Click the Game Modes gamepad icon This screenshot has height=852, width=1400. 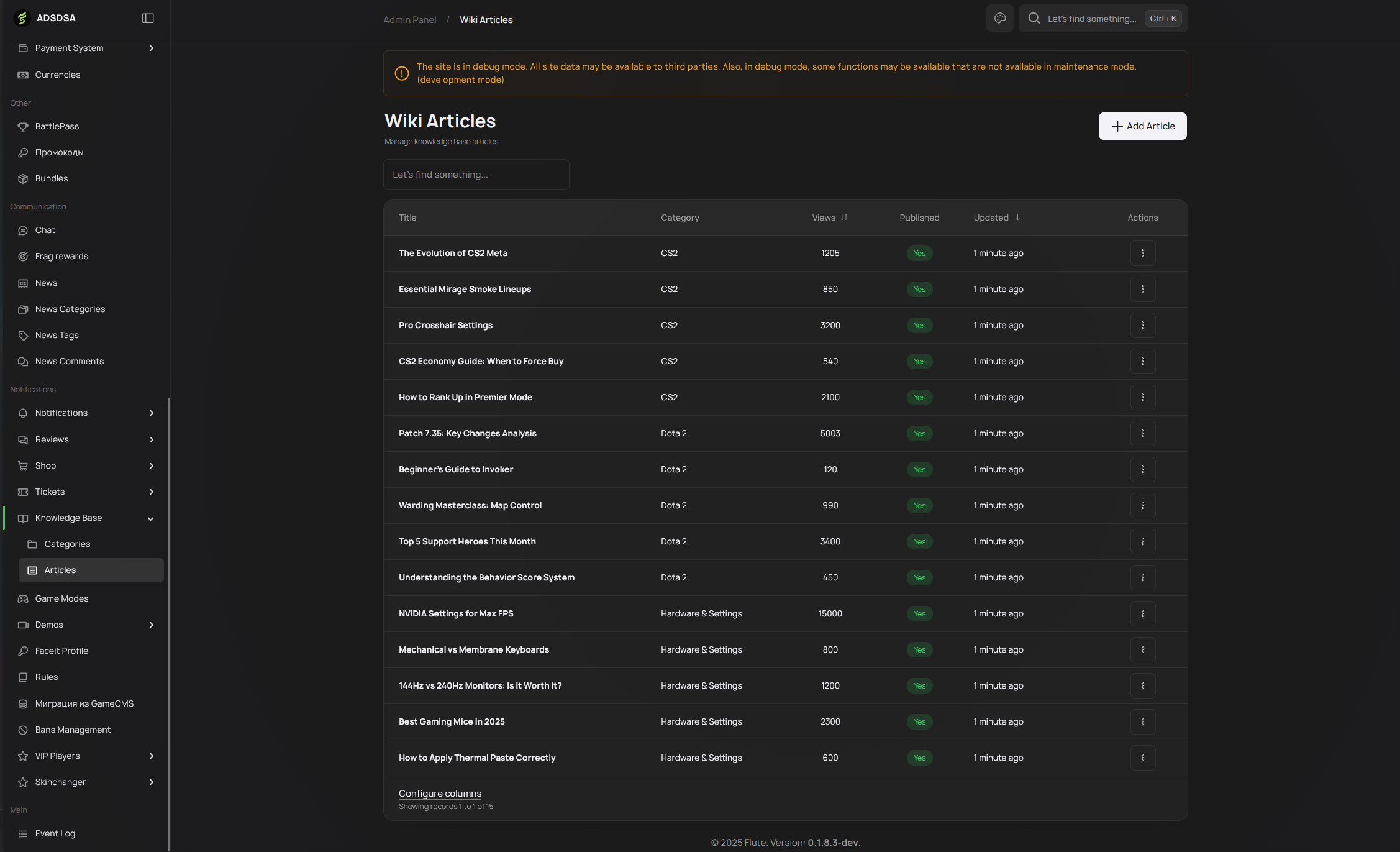point(23,598)
